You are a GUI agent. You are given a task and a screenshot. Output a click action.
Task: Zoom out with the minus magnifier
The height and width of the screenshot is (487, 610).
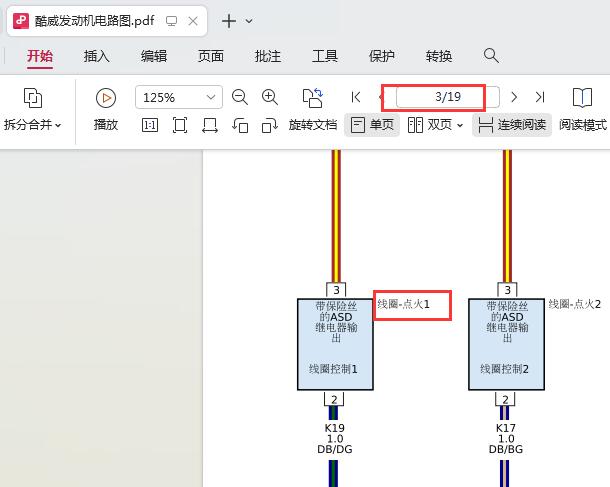point(240,97)
